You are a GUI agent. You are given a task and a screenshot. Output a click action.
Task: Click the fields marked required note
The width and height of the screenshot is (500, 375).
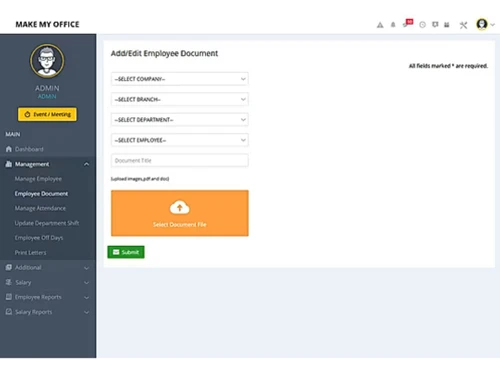pyautogui.click(x=448, y=66)
